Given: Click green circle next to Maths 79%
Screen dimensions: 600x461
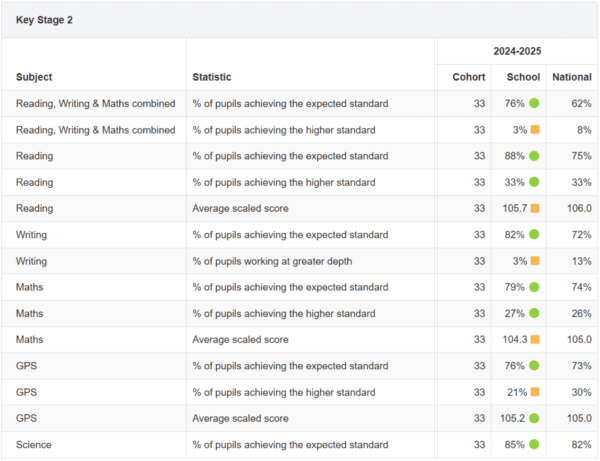Looking at the screenshot, I should point(535,288).
